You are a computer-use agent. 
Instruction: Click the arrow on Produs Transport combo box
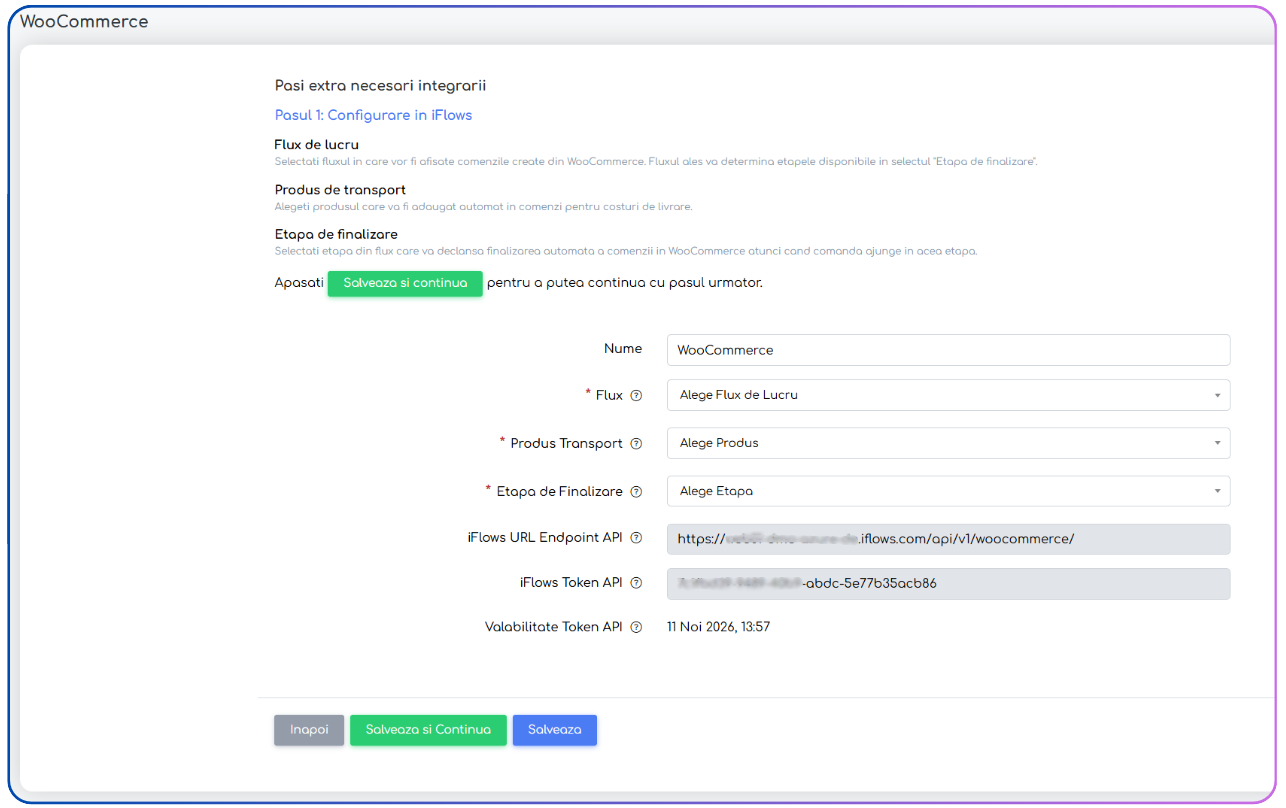click(x=1217, y=443)
